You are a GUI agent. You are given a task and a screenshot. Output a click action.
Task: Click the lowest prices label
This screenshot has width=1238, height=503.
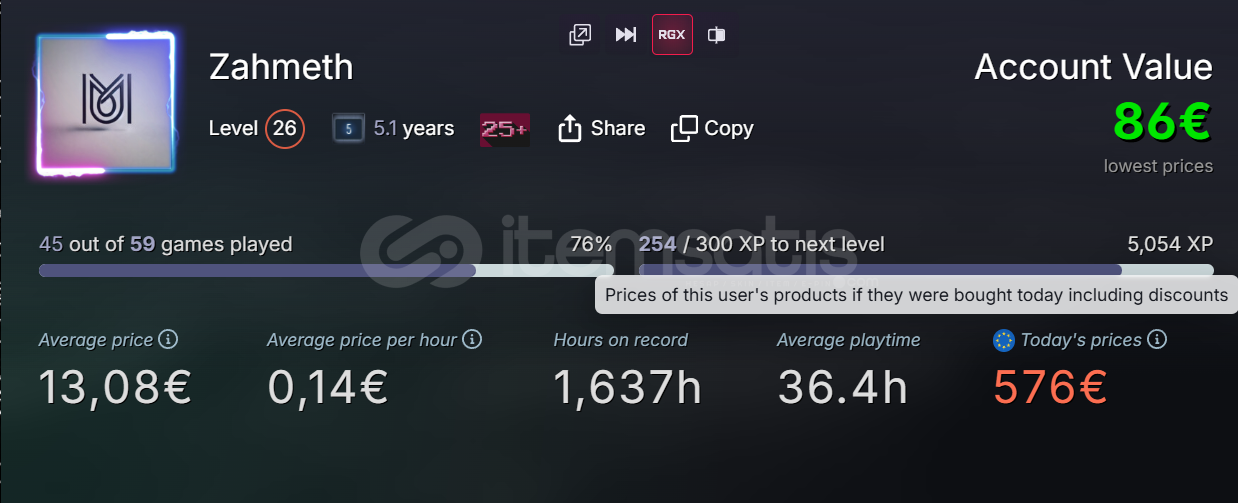pyautogui.click(x=1158, y=166)
